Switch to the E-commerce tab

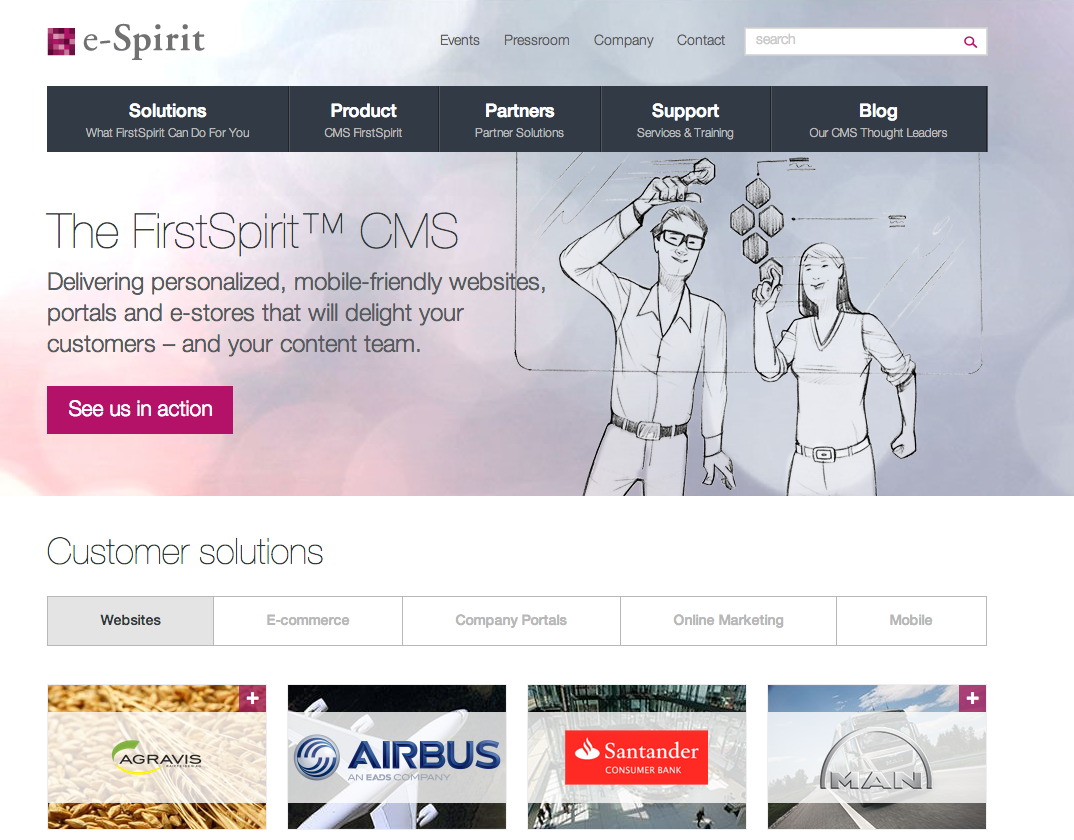coord(308,621)
